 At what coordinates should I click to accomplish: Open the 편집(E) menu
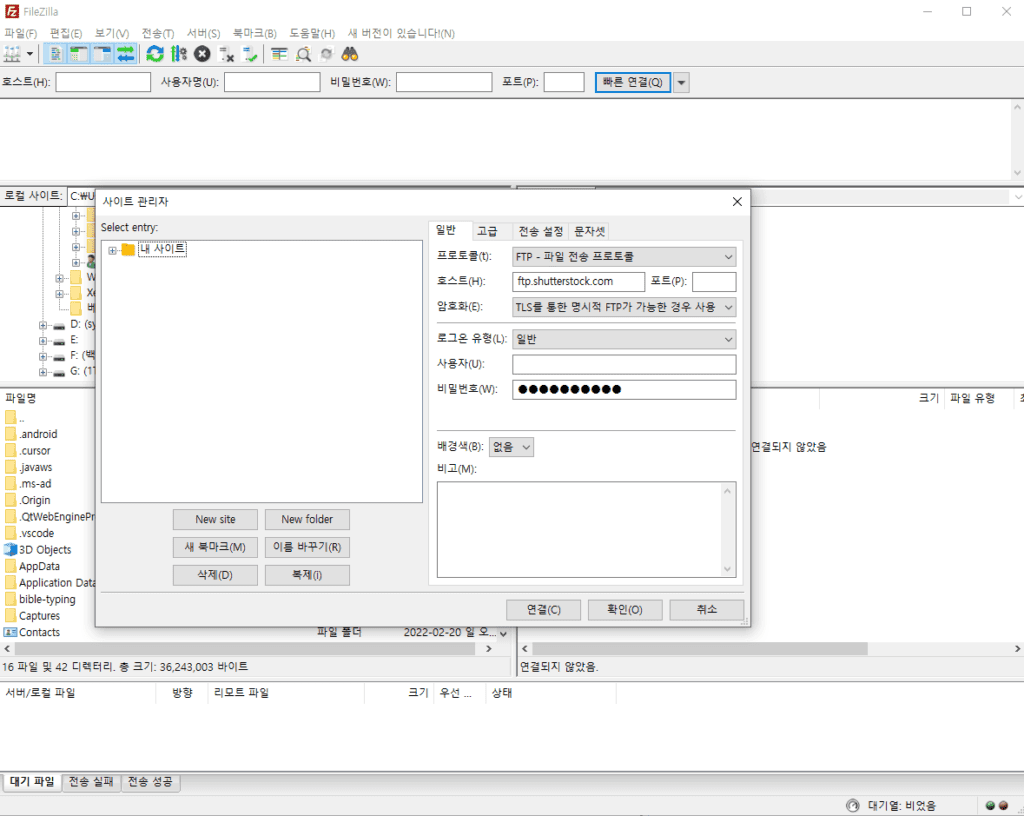[66, 33]
